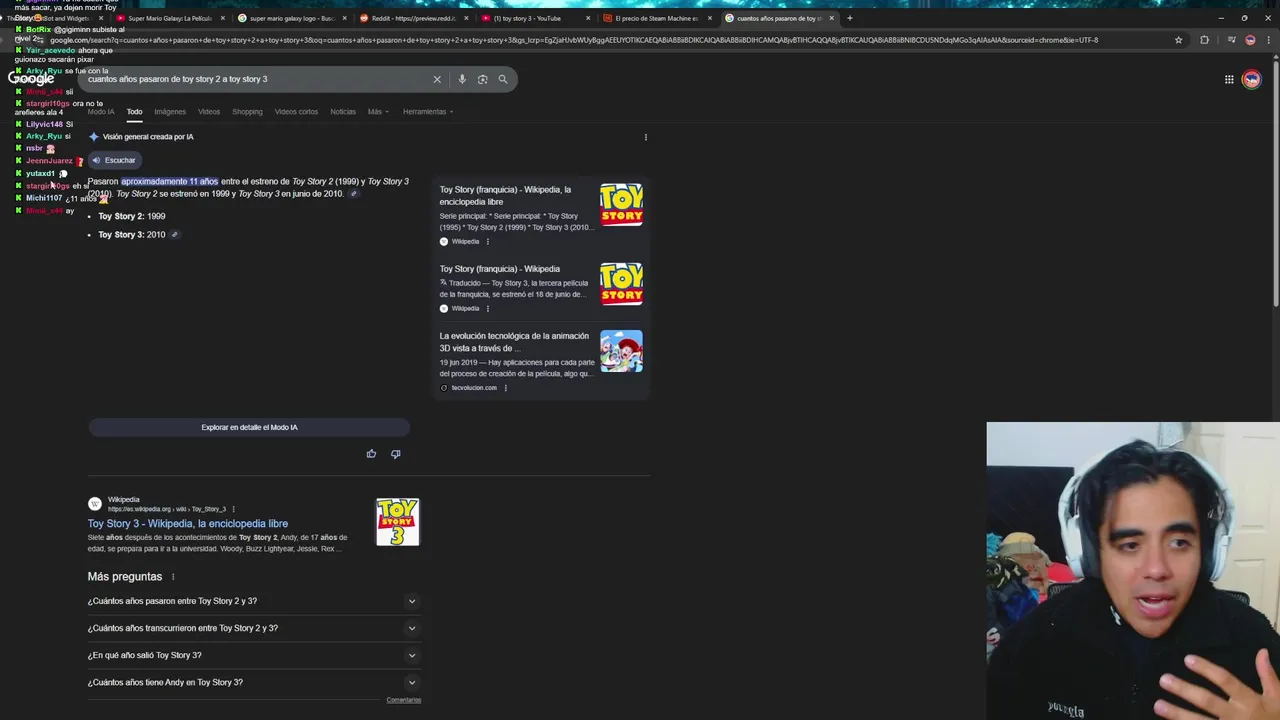Viewport: 1280px width, 720px height.
Task: Open Google Lens image search icon
Action: pos(482,79)
